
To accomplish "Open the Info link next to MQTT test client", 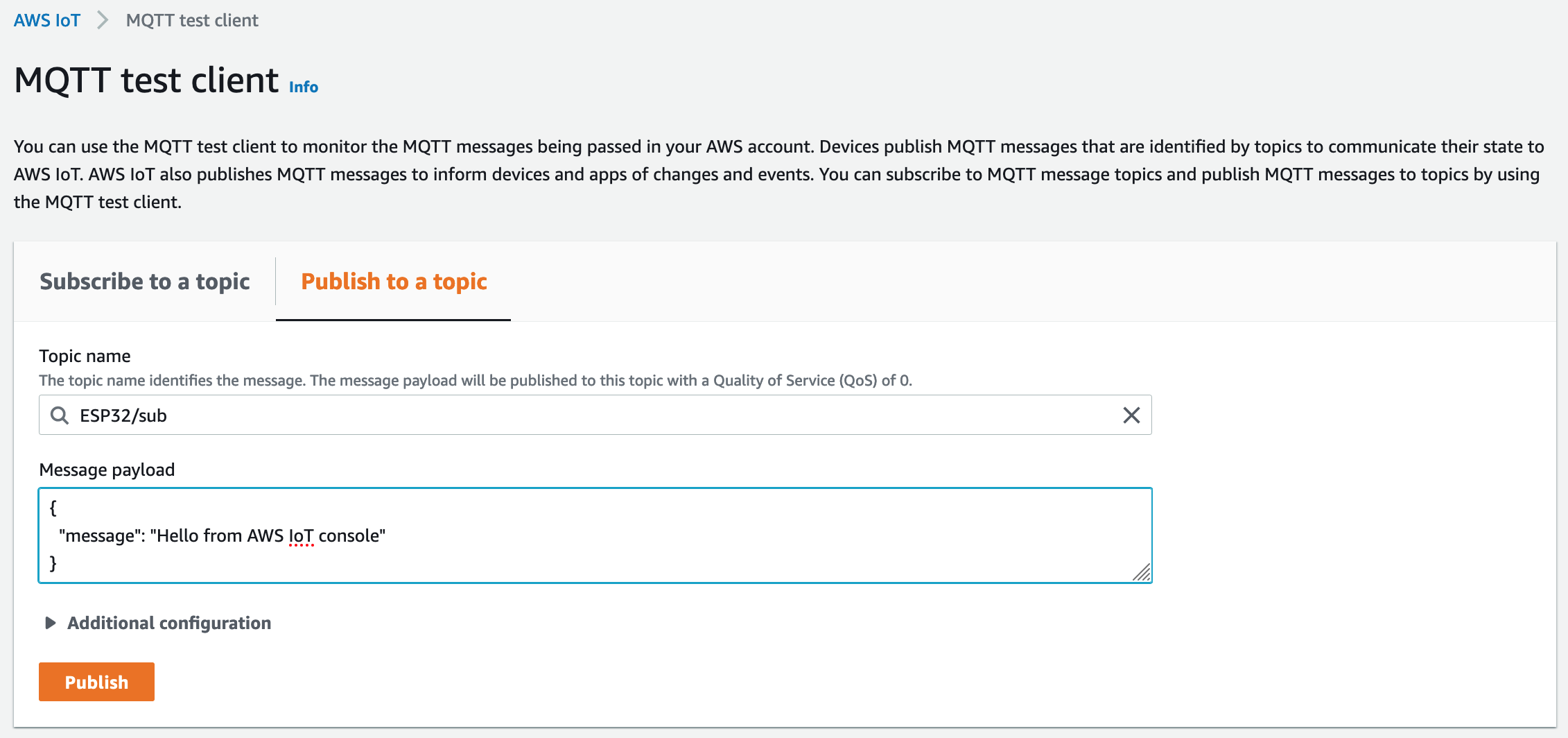I will click(x=303, y=87).
